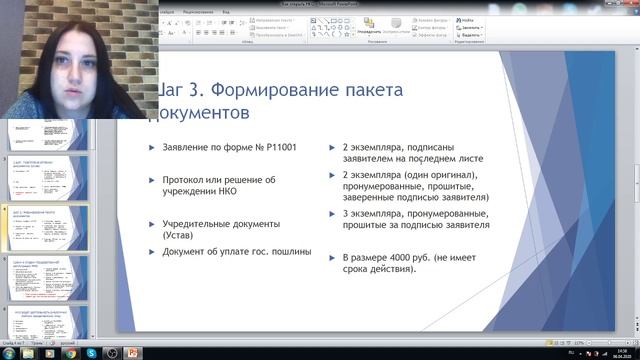The image size is (640, 360).
Task: Expand Выровнять текст dropdown
Action: point(269,28)
